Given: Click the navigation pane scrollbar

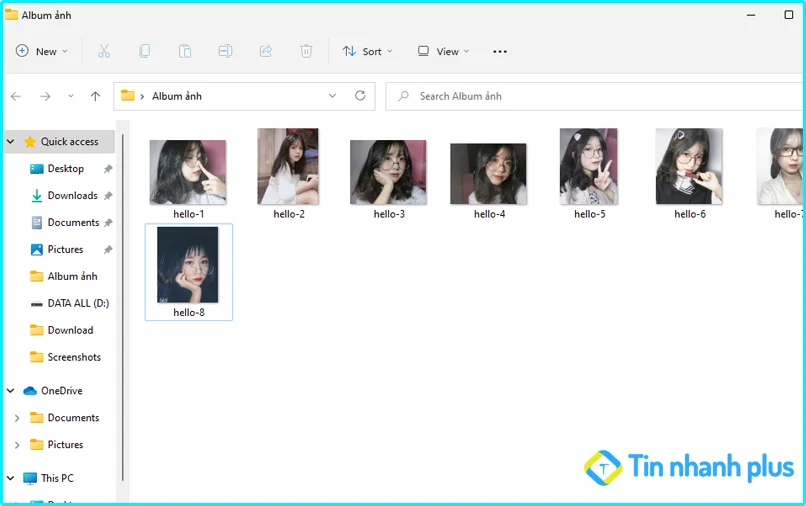Looking at the screenshot, I should (x=123, y=308).
